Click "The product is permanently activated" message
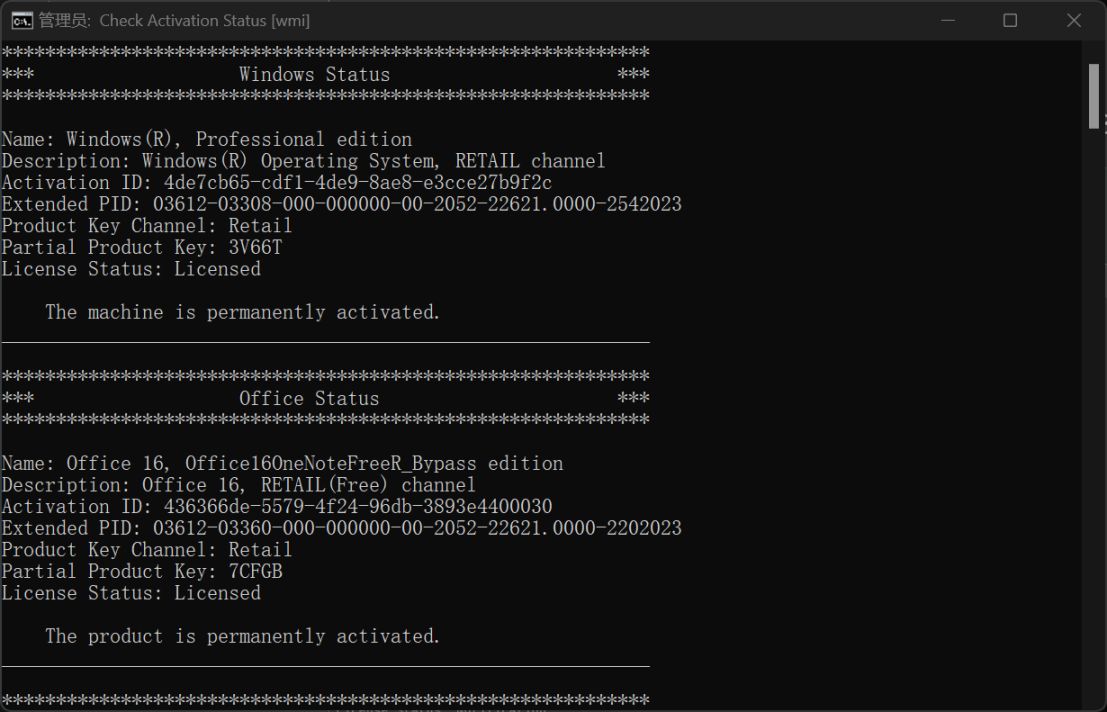 [242, 636]
